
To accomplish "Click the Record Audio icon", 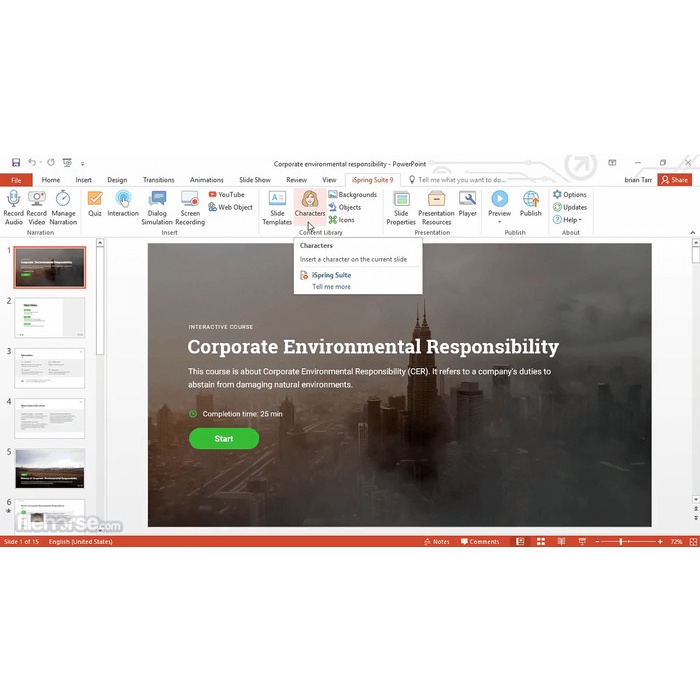I will tap(13, 199).
